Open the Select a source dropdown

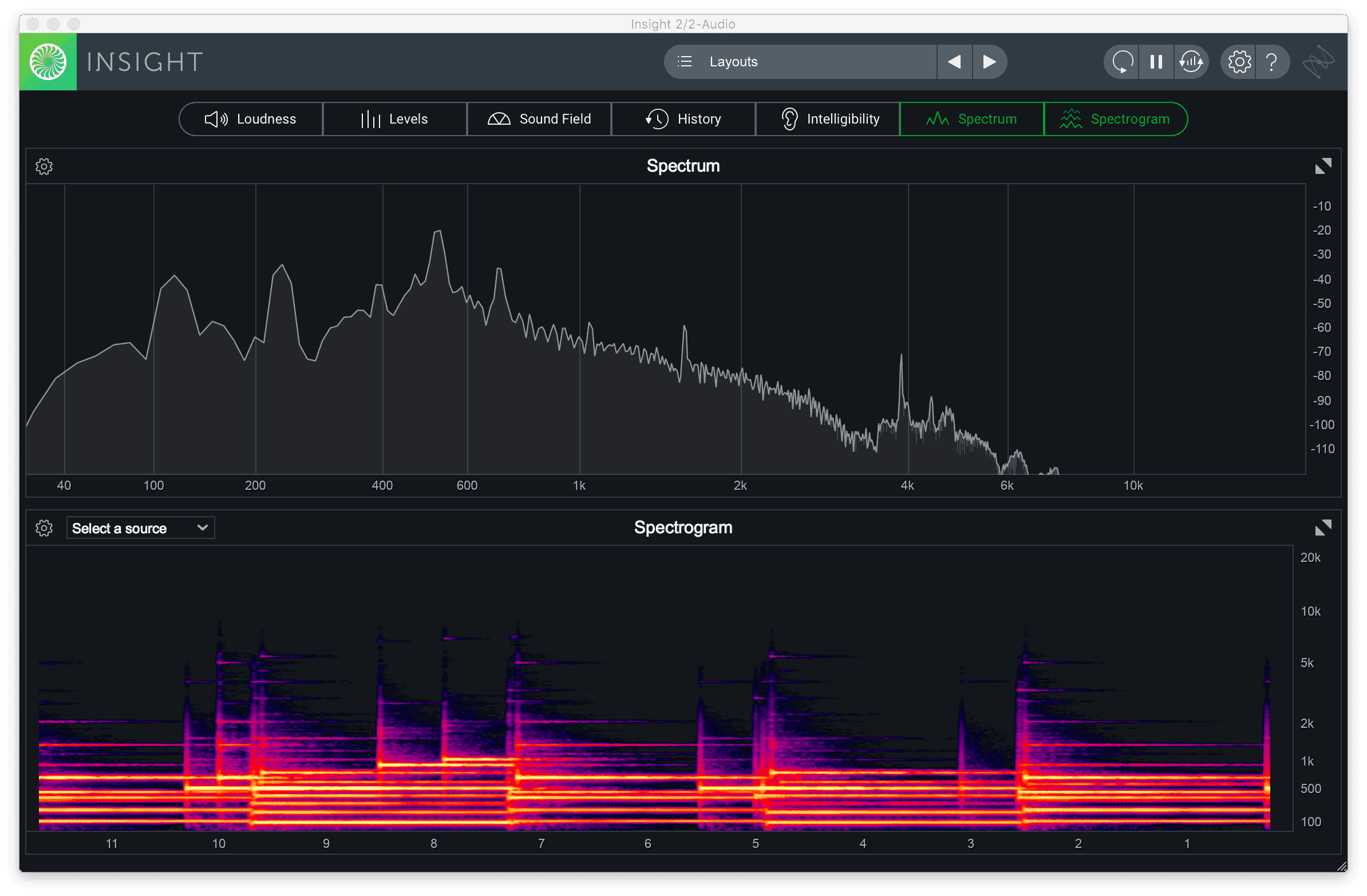pyautogui.click(x=140, y=528)
